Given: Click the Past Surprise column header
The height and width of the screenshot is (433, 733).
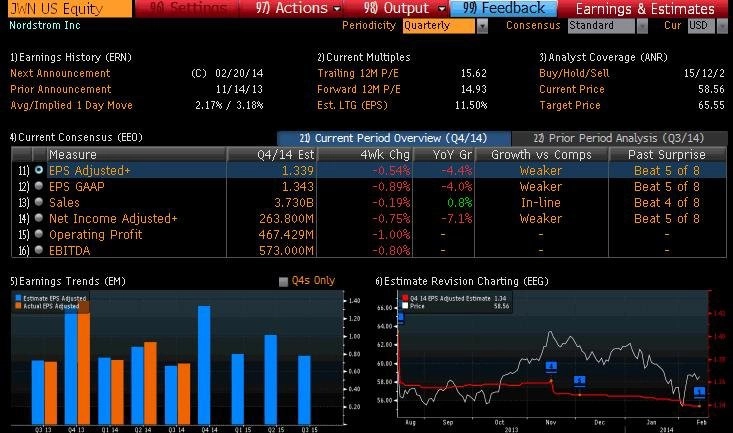Looking at the screenshot, I should pos(667,155).
